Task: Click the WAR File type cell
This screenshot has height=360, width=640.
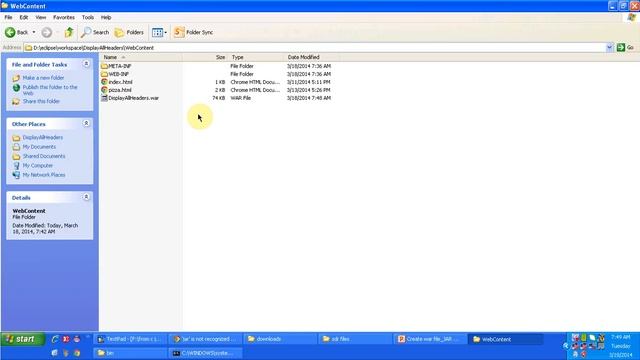Action: 241,98
